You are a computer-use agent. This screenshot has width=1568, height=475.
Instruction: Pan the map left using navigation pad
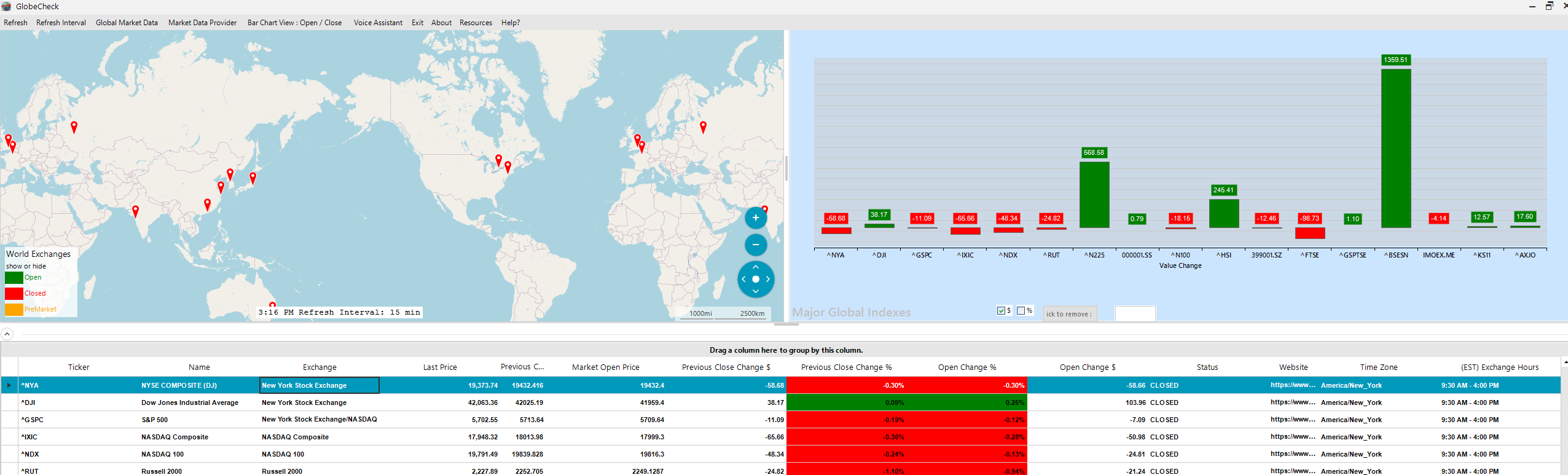click(744, 279)
